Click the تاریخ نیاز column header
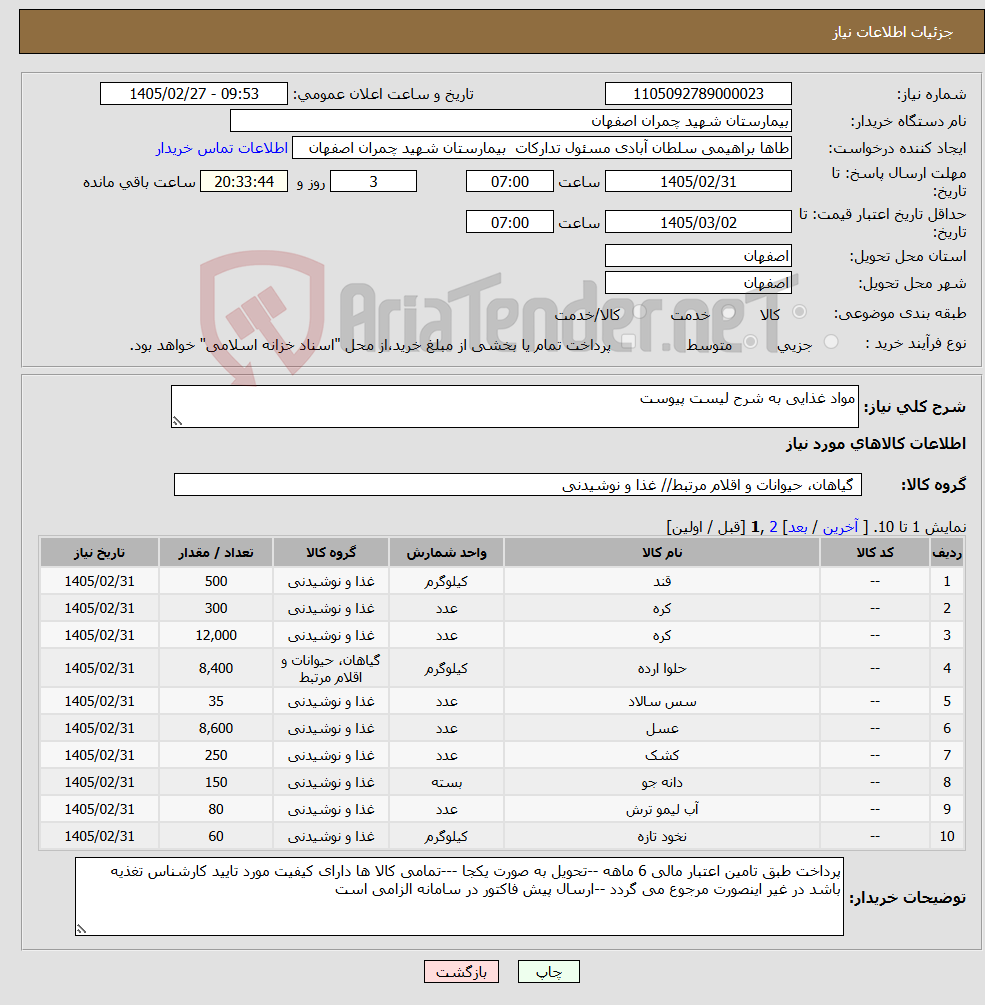 point(99,552)
